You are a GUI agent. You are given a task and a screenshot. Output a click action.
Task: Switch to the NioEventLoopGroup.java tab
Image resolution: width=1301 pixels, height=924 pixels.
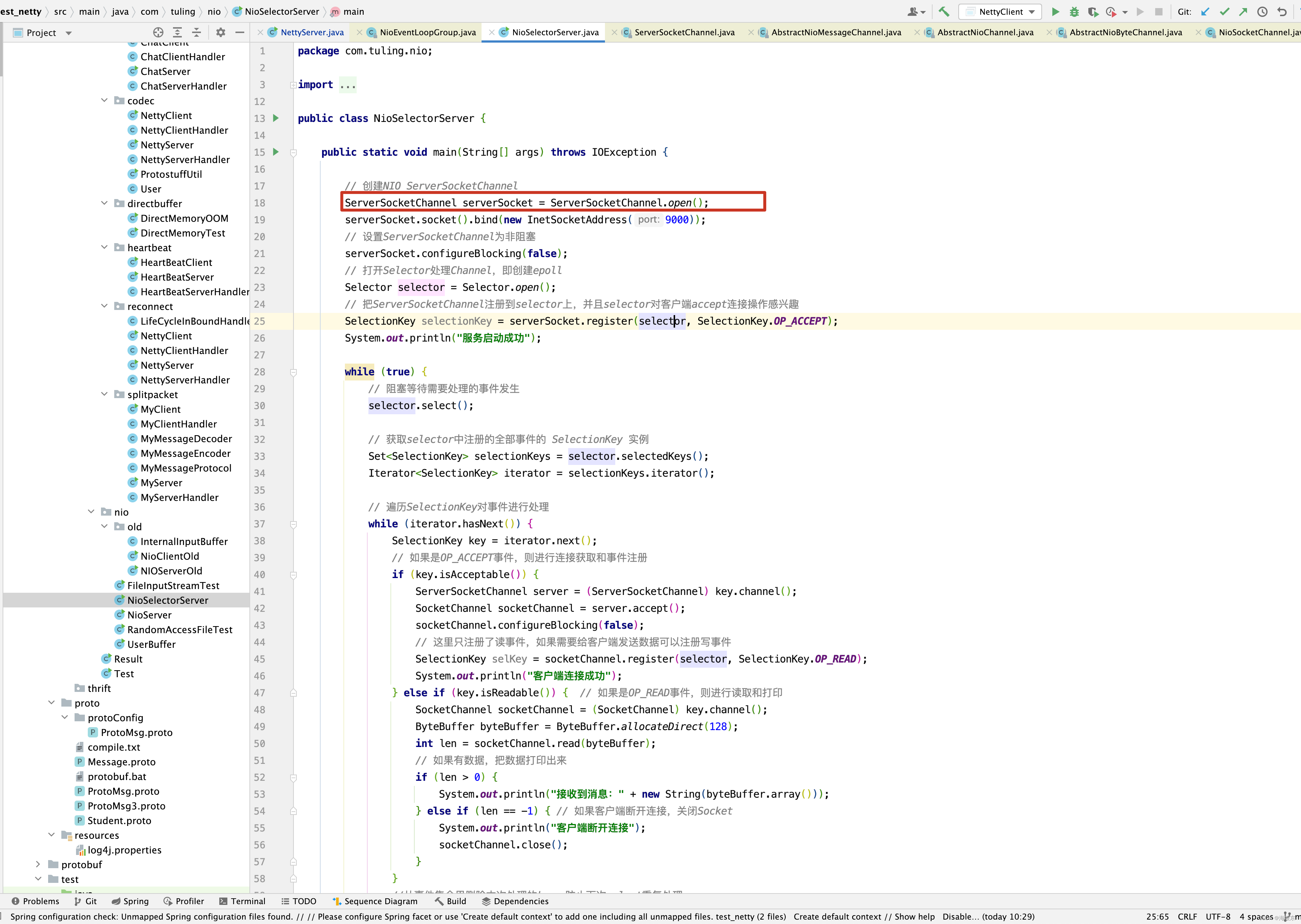click(x=428, y=32)
